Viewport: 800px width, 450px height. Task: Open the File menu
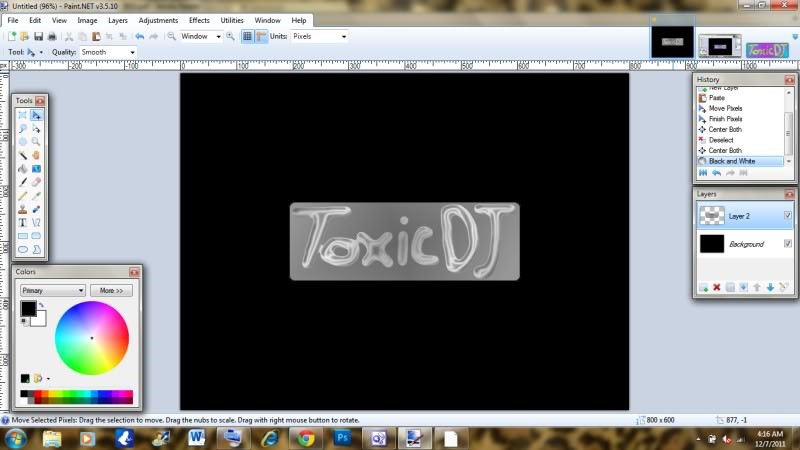point(13,20)
